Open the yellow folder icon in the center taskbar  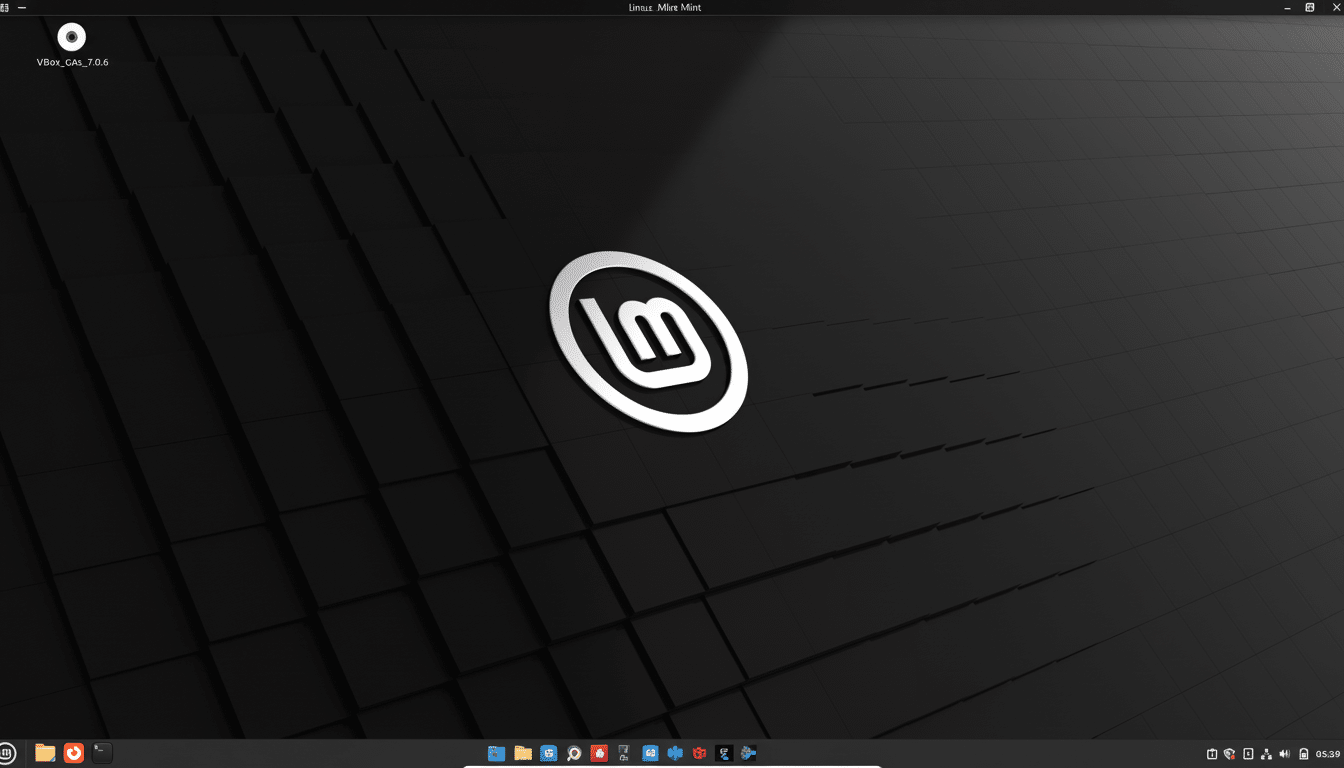tap(522, 753)
